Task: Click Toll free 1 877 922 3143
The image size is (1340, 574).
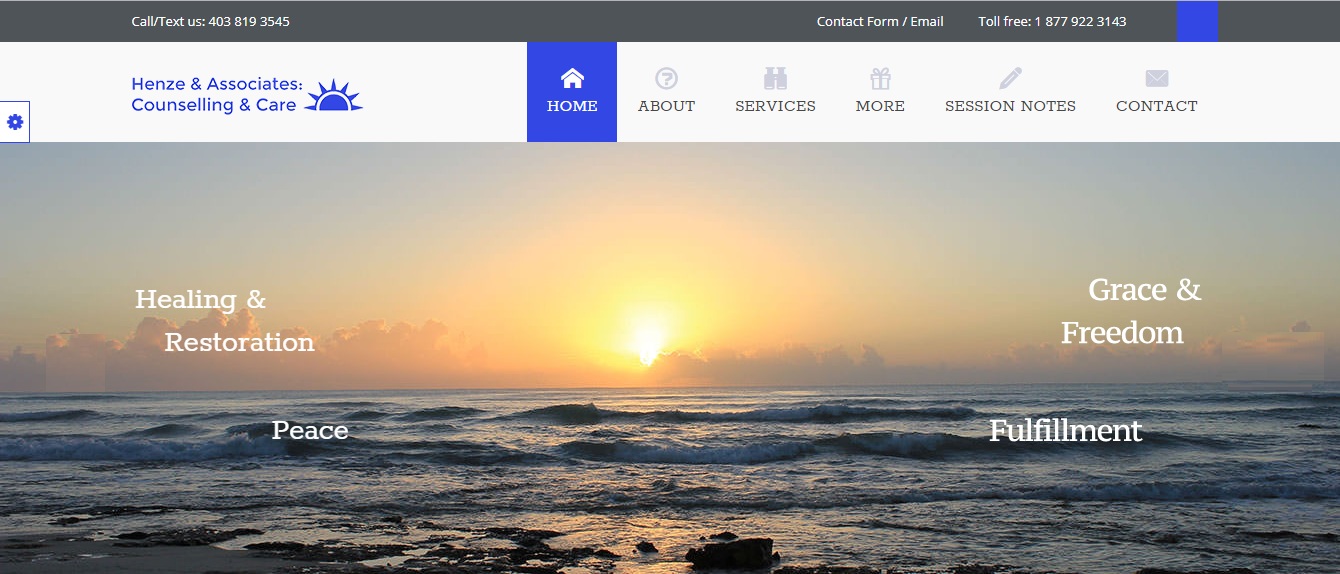Action: point(1052,21)
